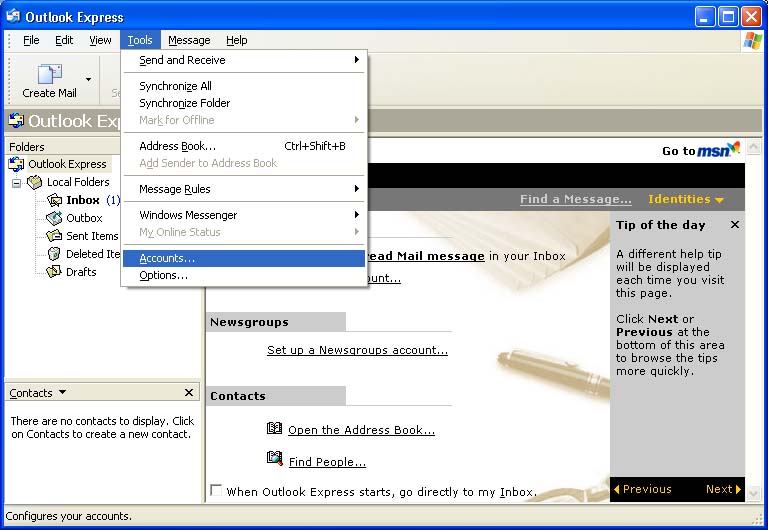Click Open the Address Book link
Viewport: 768px width, 530px height.
(x=361, y=430)
